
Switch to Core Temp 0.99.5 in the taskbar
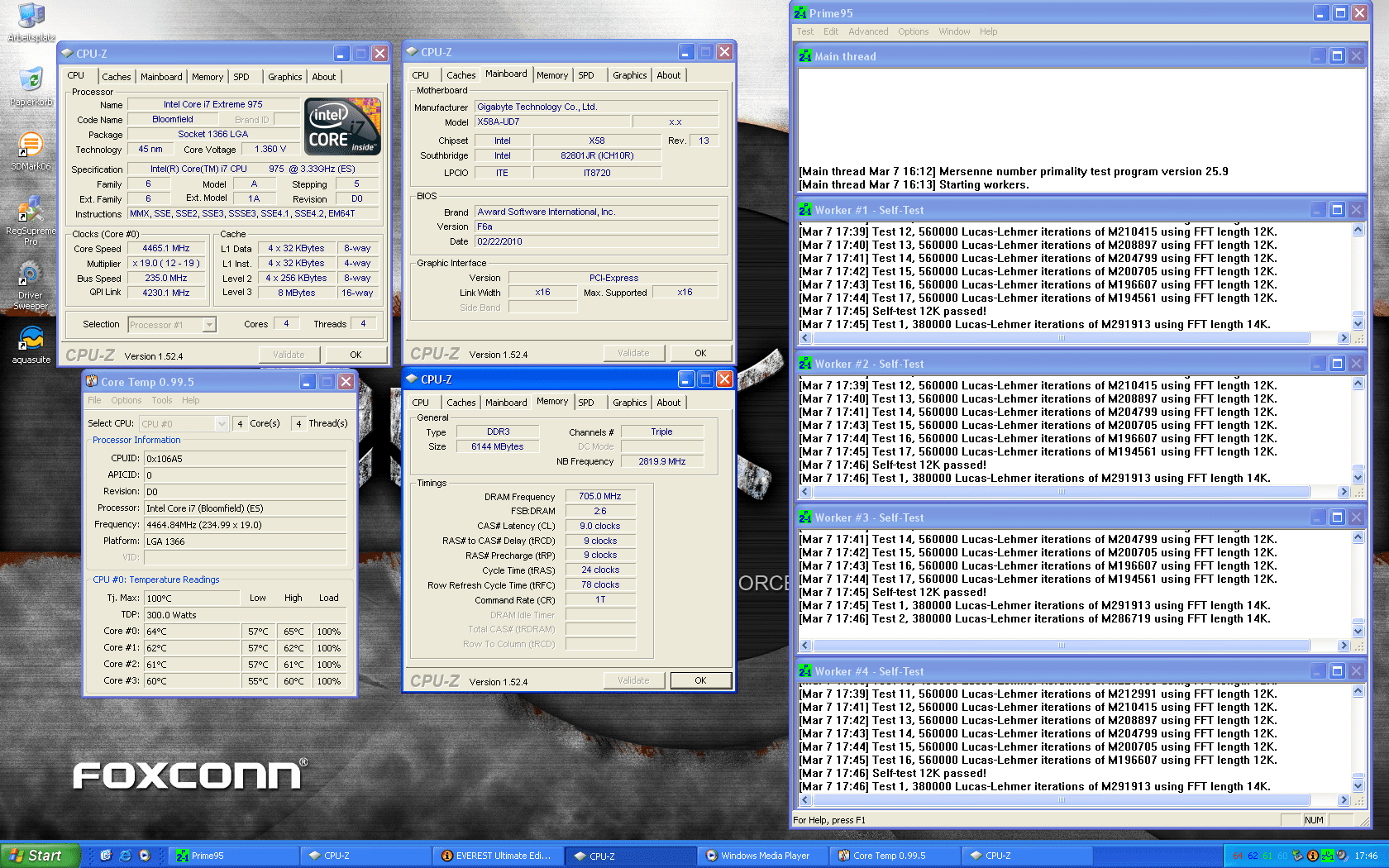895,856
